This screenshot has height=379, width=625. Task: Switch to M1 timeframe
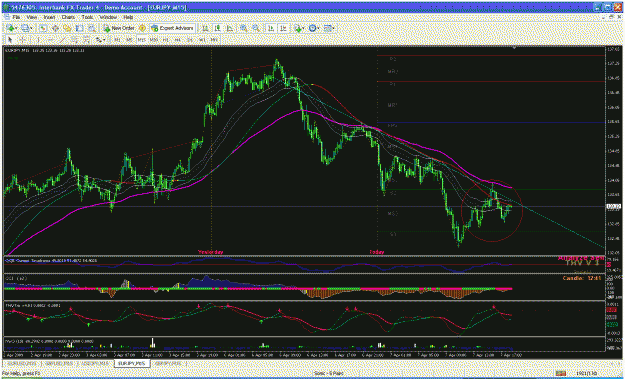pyautogui.click(x=118, y=40)
